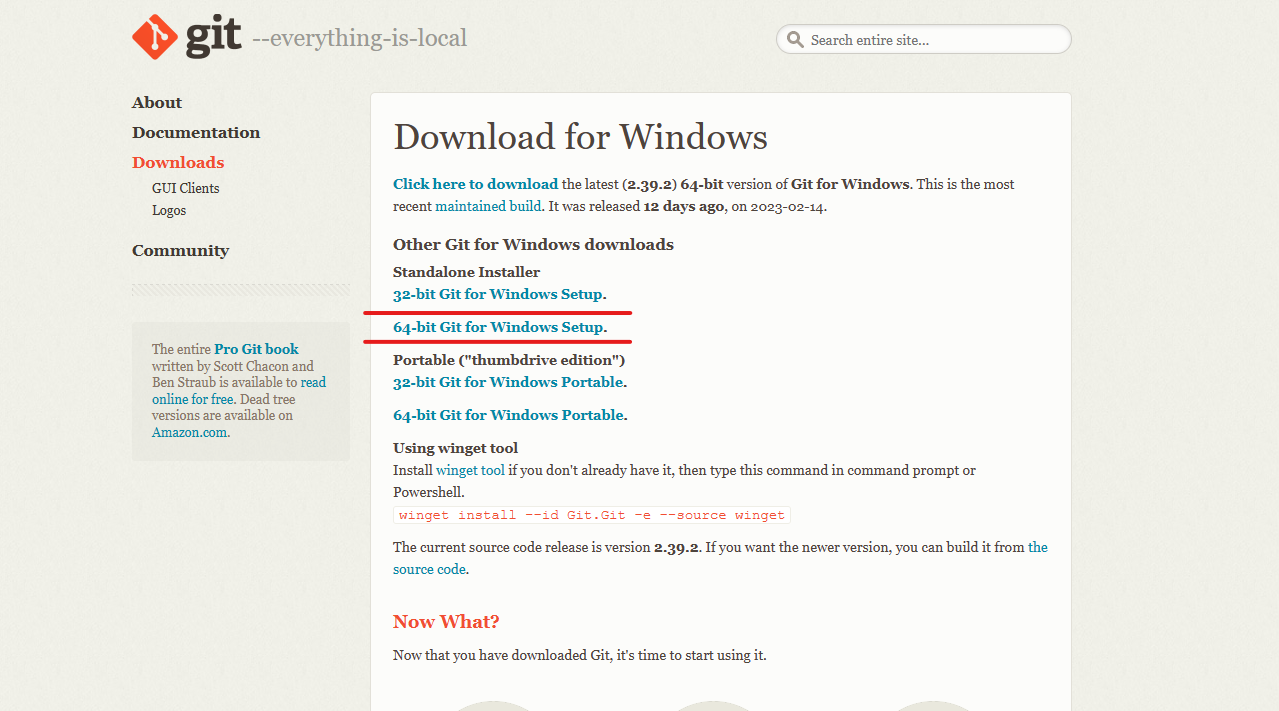This screenshot has height=711, width=1279.
Task: Click the git wordmark text
Action: pos(214,37)
